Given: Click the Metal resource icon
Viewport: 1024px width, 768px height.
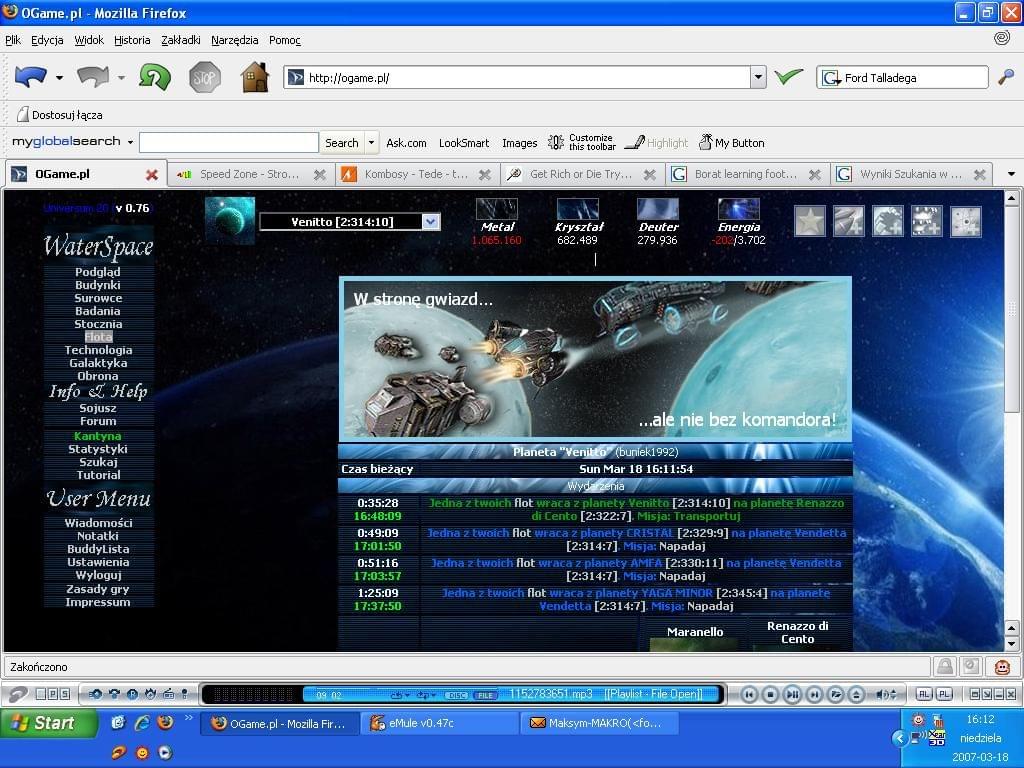Looking at the screenshot, I should [496, 209].
